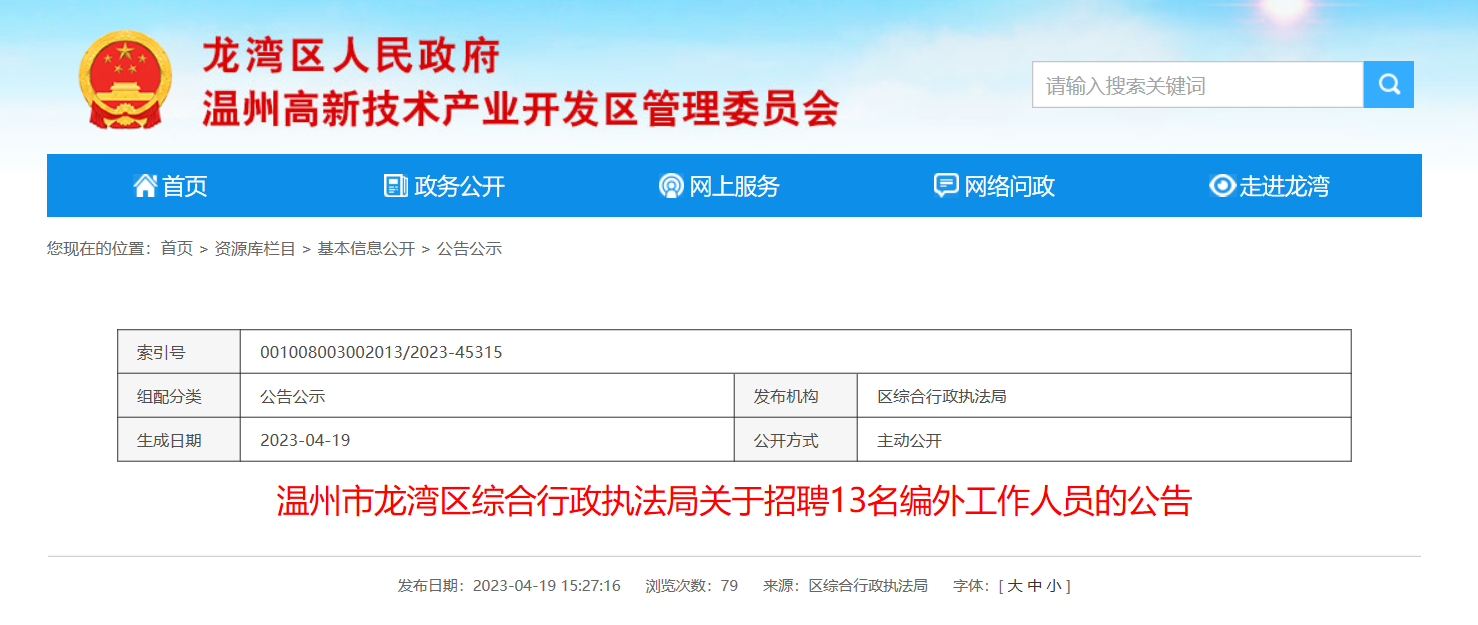Click 公告公示 breadcrumb link
The height and width of the screenshot is (625, 1478).
[x=469, y=249]
